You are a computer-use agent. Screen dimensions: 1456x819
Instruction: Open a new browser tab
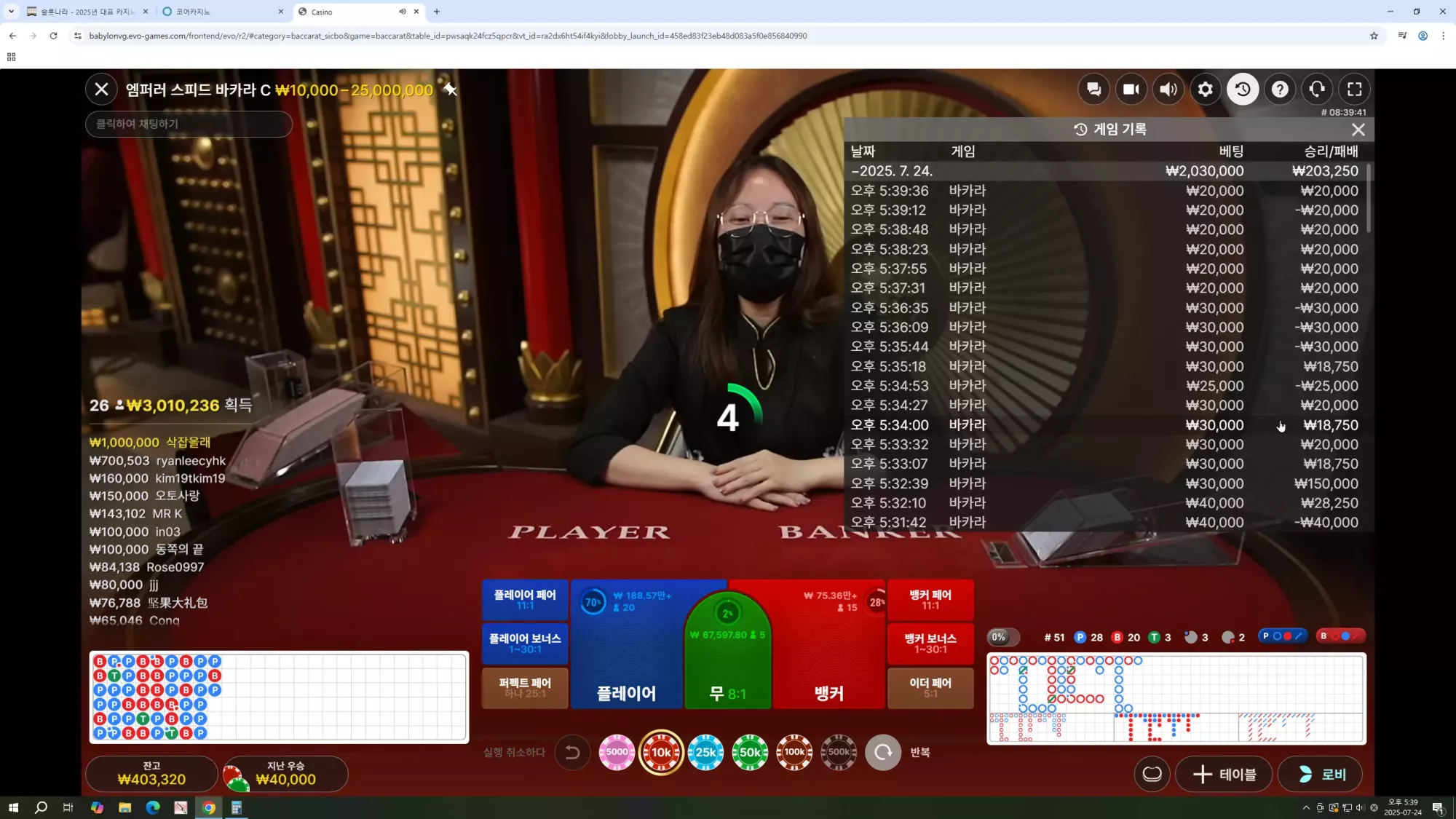[x=437, y=12]
